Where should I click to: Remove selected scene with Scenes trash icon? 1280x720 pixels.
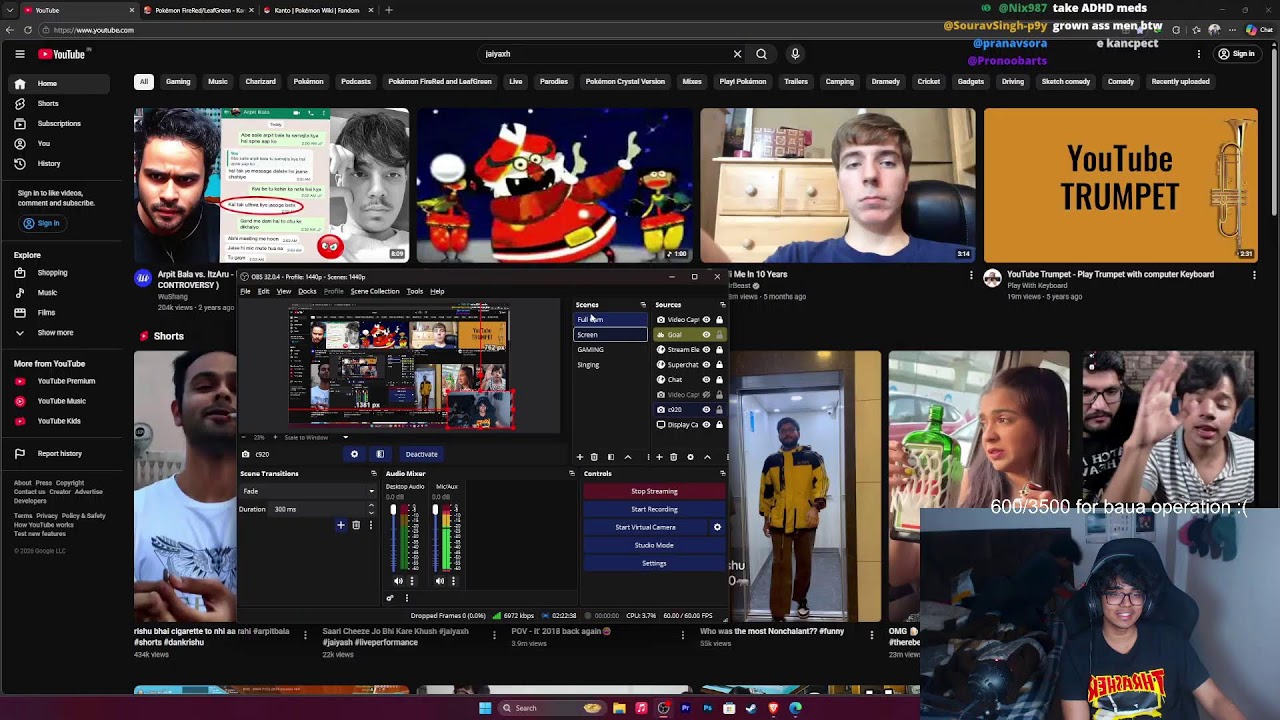click(594, 457)
